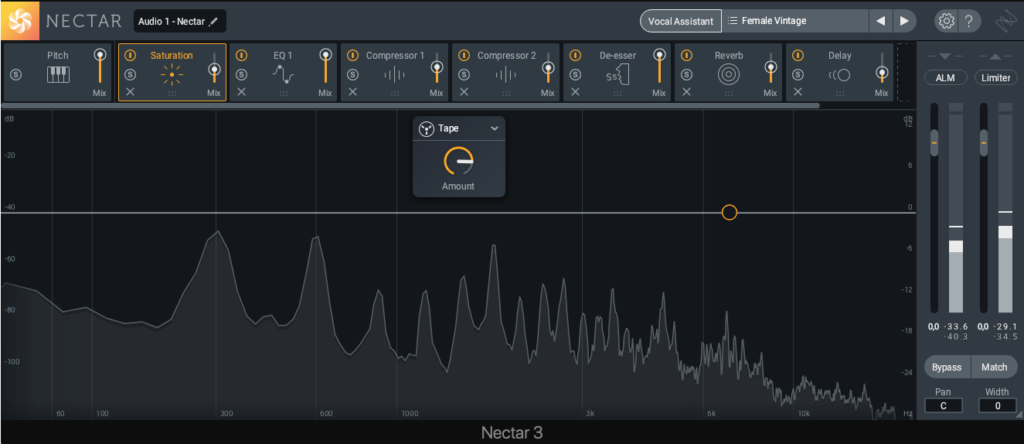Open the Female Vintage preset list

(795, 21)
